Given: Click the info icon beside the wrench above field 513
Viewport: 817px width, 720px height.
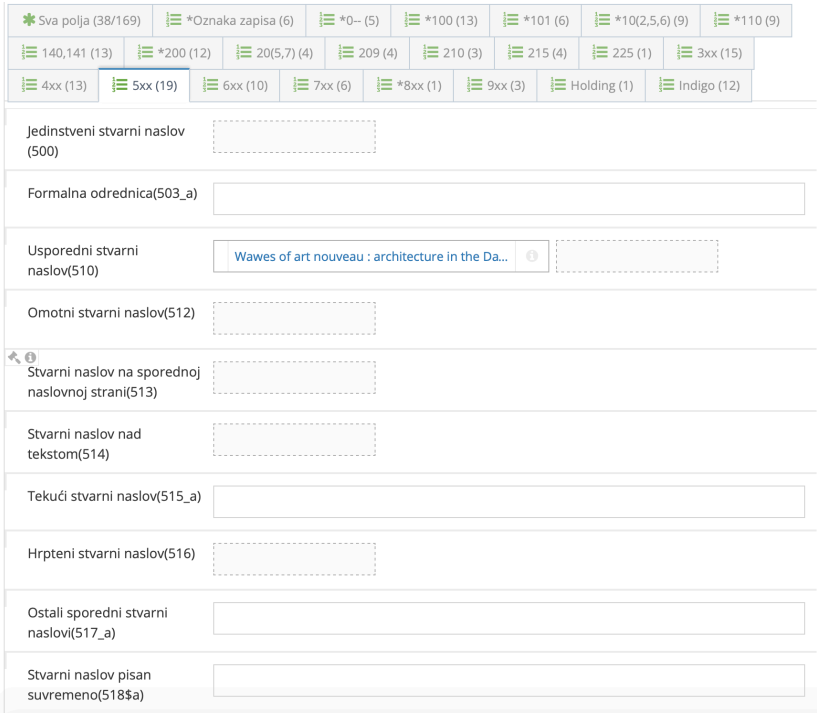Looking at the screenshot, I should click(x=29, y=357).
